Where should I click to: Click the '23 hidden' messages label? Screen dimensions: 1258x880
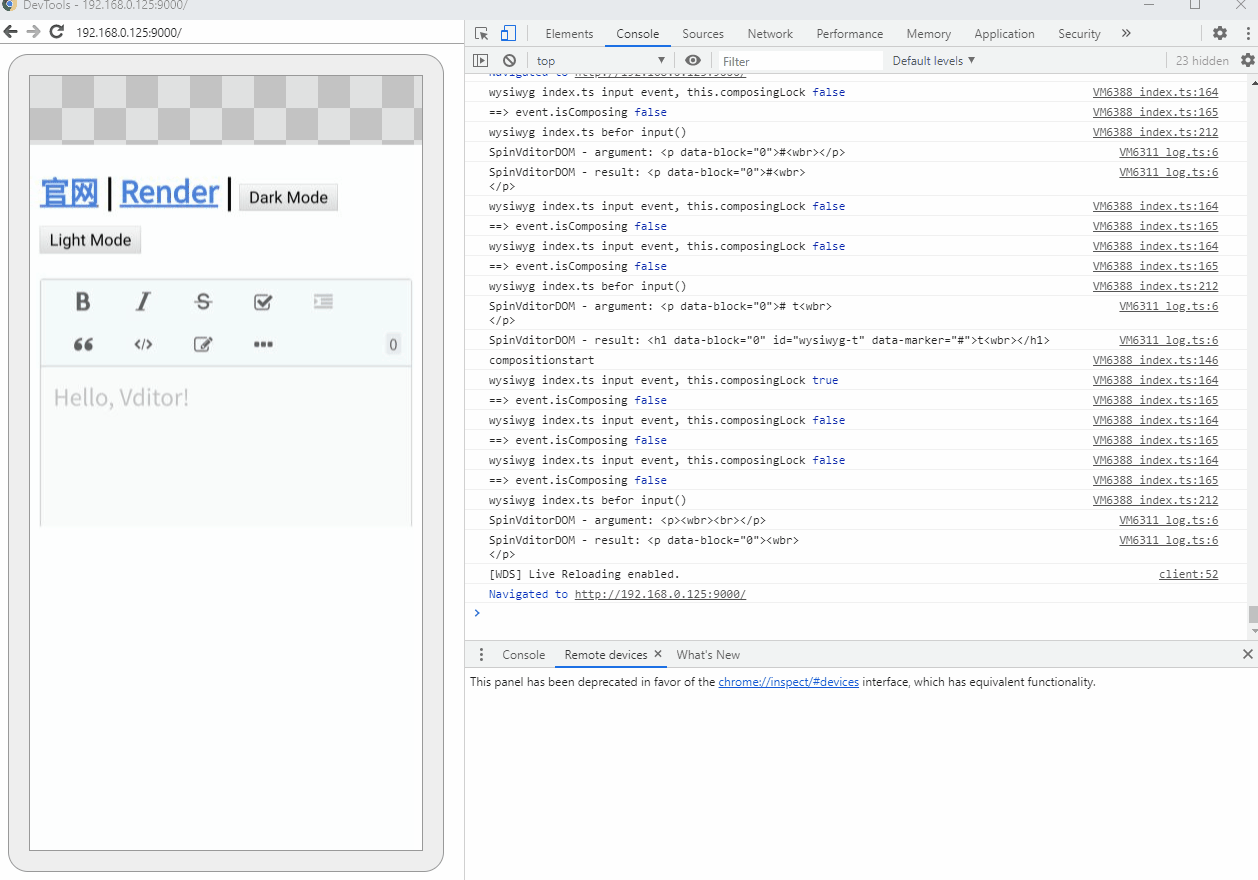[x=1202, y=61]
